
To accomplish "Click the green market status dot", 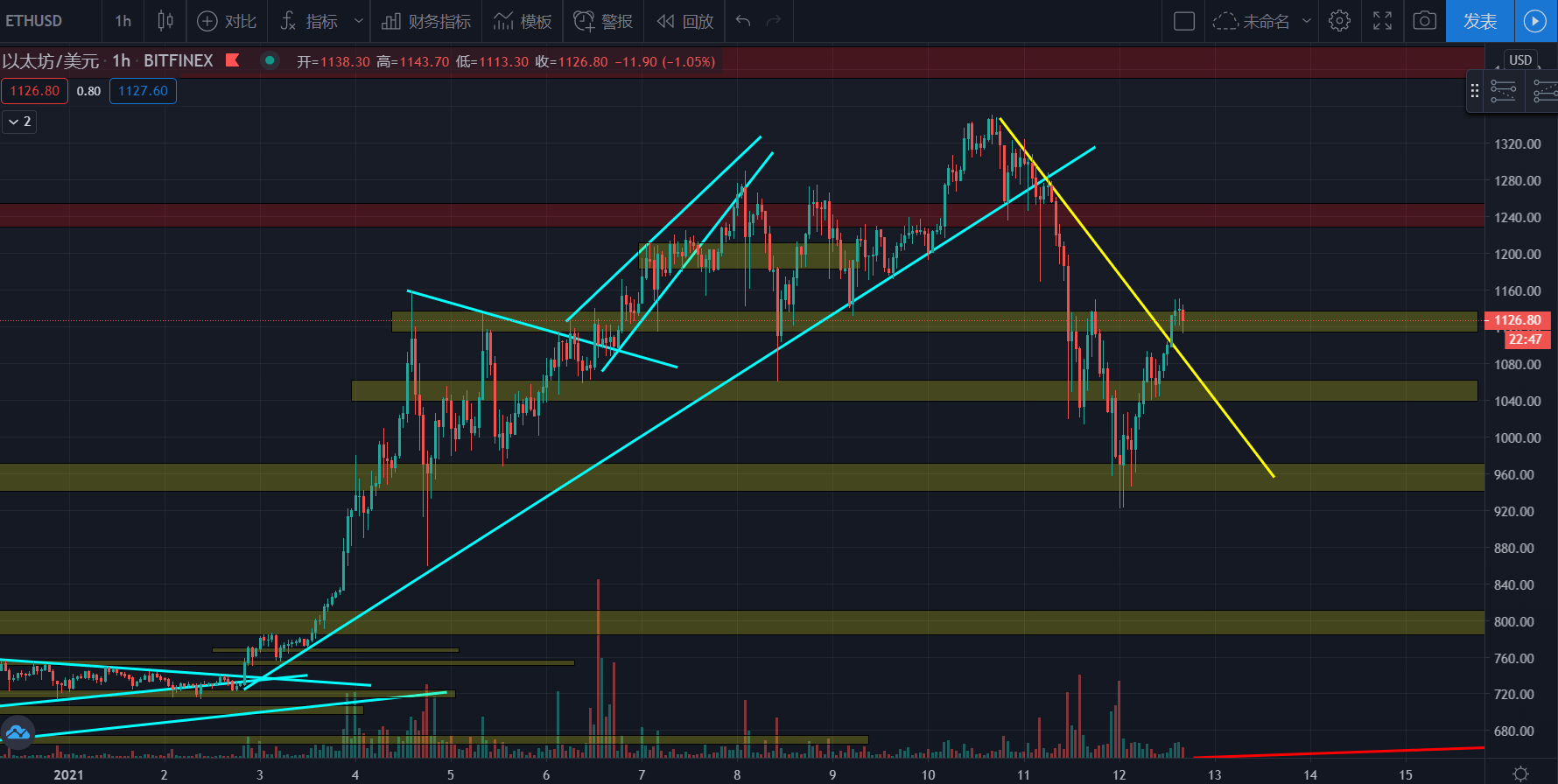I will (270, 60).
